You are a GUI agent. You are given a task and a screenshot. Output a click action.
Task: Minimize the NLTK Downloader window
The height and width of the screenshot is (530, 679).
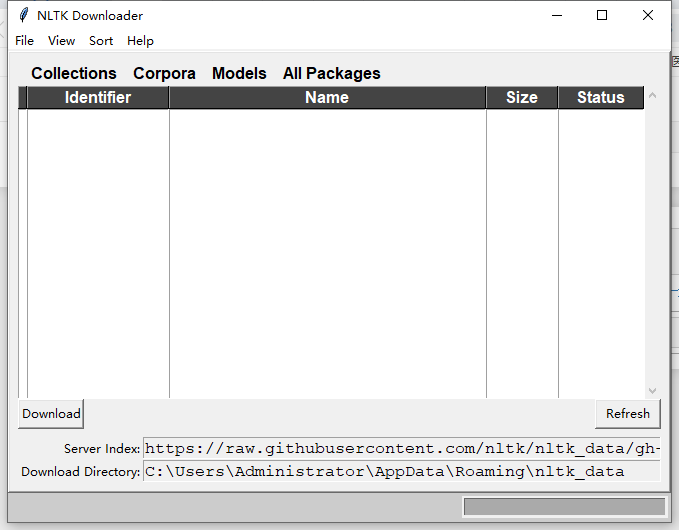point(557,15)
